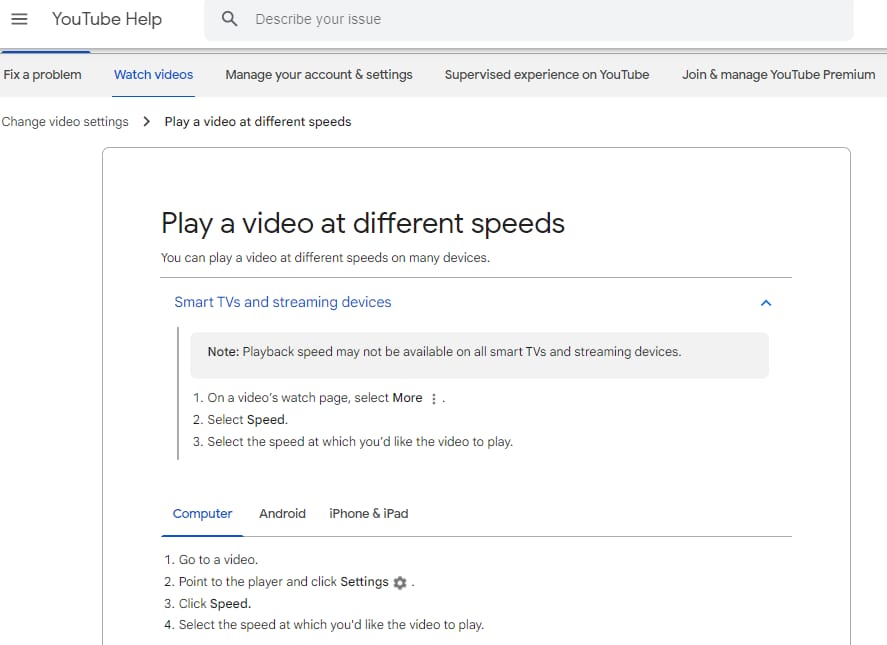Open Manage your account & settings tab
The height and width of the screenshot is (645, 887).
click(x=319, y=75)
